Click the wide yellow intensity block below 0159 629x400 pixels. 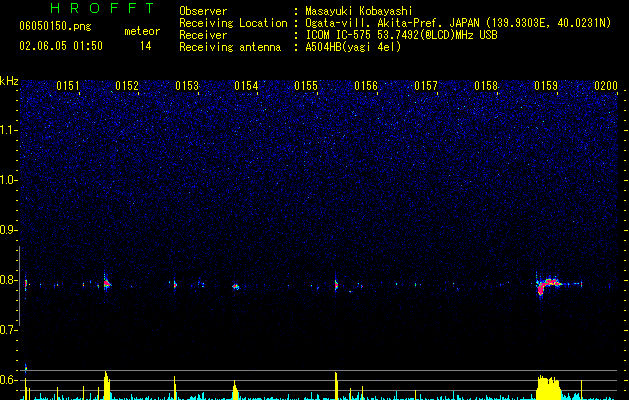(x=548, y=388)
